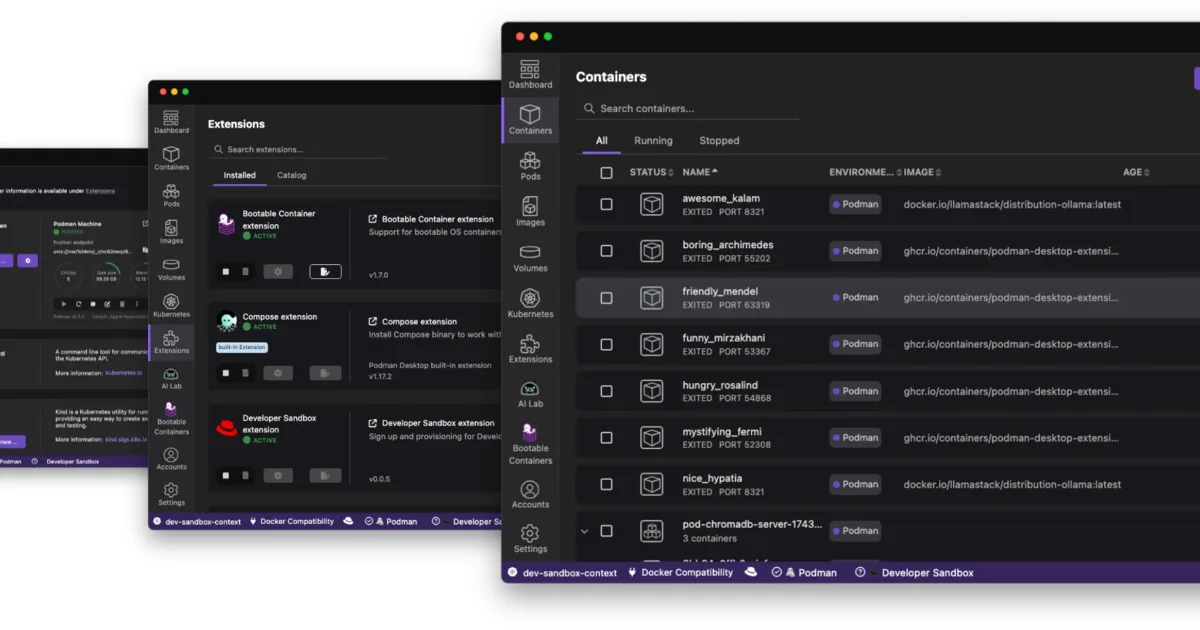The height and width of the screenshot is (630, 1200).
Task: Open AI Lab in the Containers window sidebar
Action: (530, 395)
